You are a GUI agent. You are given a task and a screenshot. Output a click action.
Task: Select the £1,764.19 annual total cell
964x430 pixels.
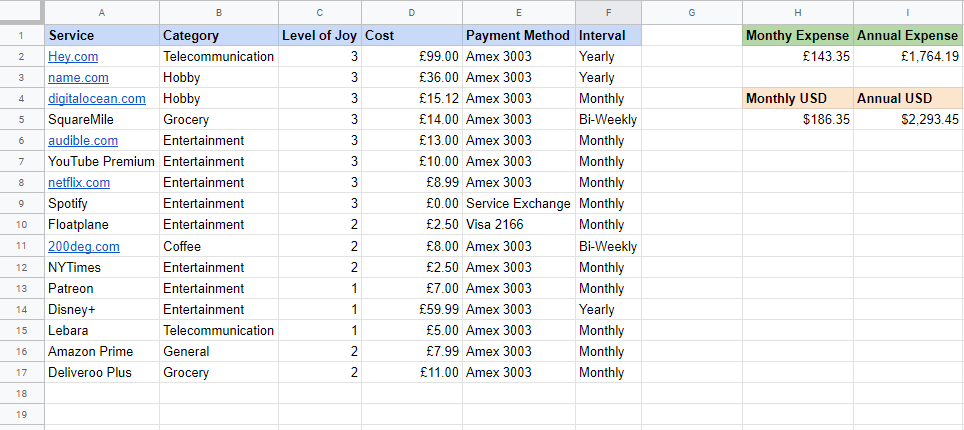[x=909, y=57]
